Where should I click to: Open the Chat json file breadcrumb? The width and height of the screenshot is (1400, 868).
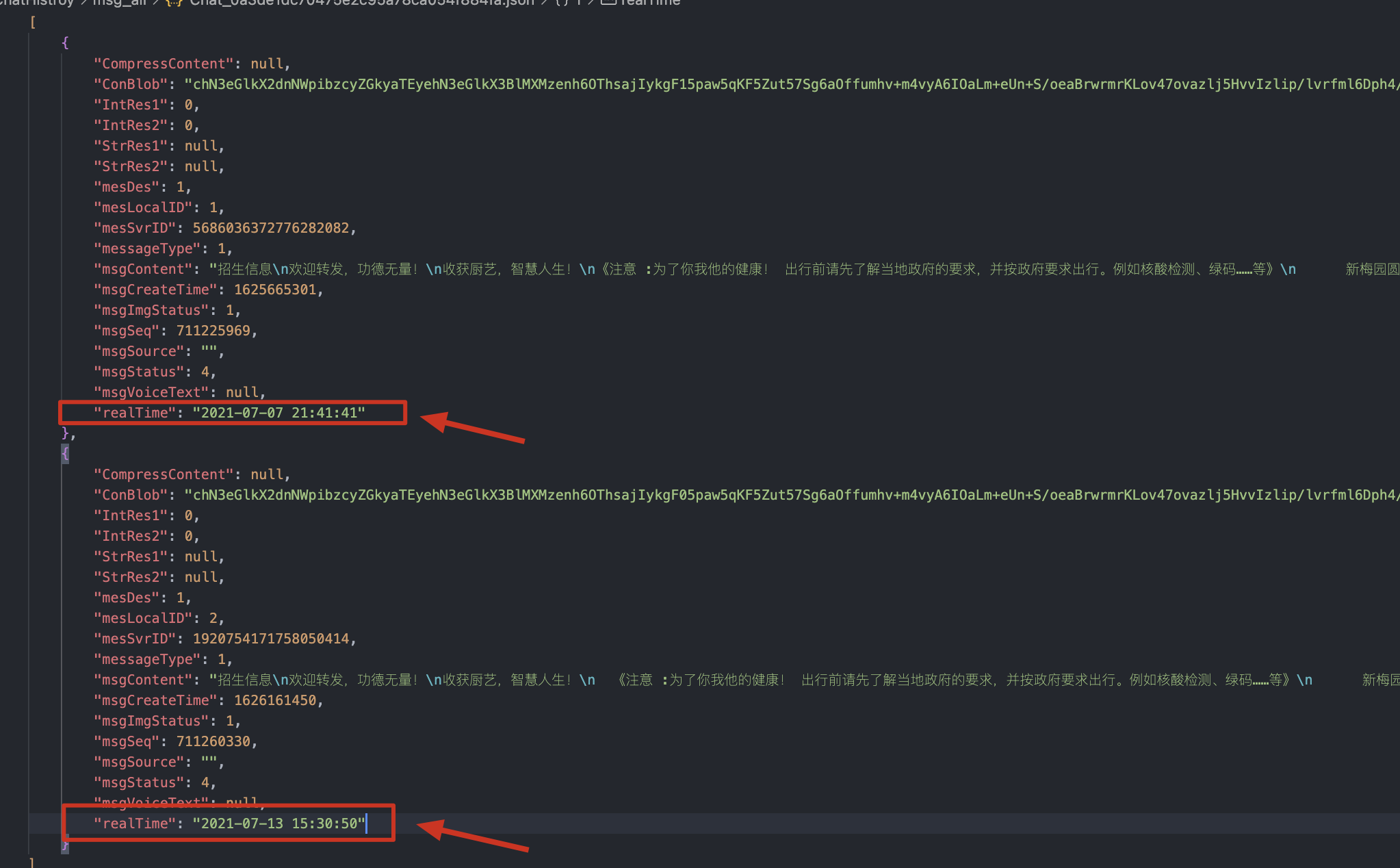[361, 3]
